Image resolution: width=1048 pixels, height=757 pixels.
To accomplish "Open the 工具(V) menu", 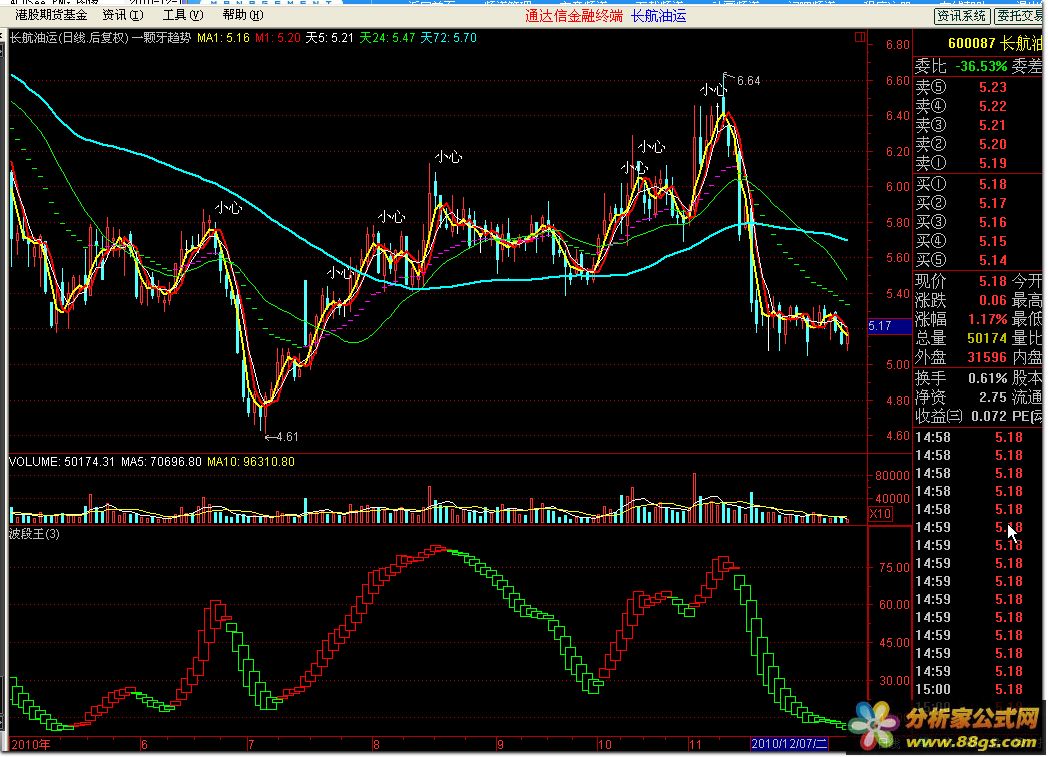I will tap(182, 15).
